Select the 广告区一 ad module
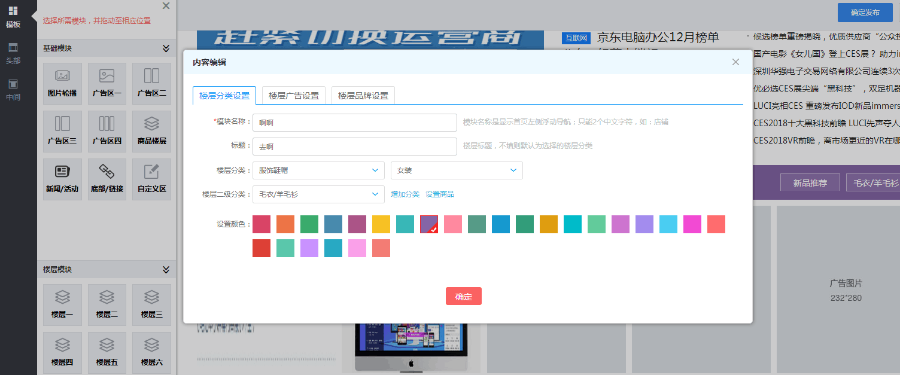This screenshot has height=375, width=900. 107,83
